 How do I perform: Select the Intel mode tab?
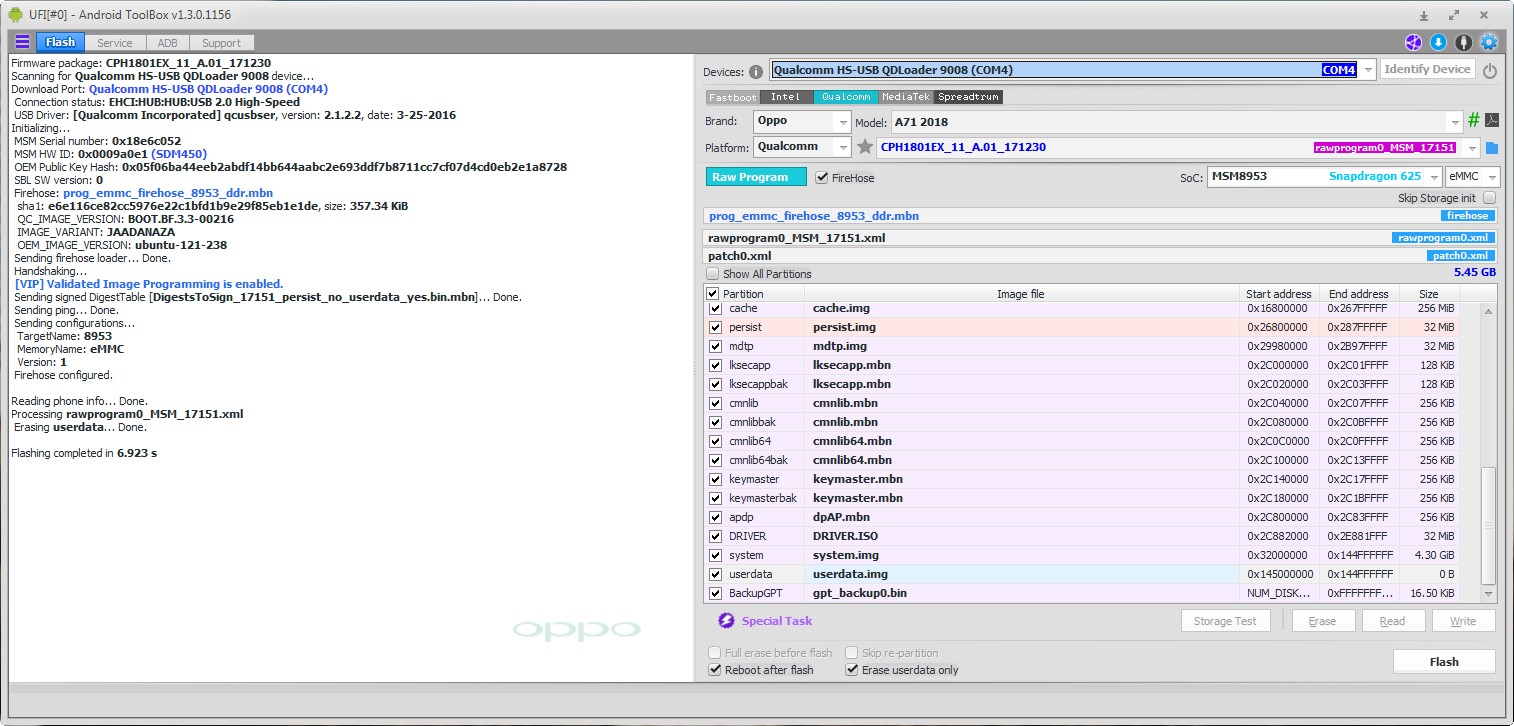pyautogui.click(x=786, y=97)
